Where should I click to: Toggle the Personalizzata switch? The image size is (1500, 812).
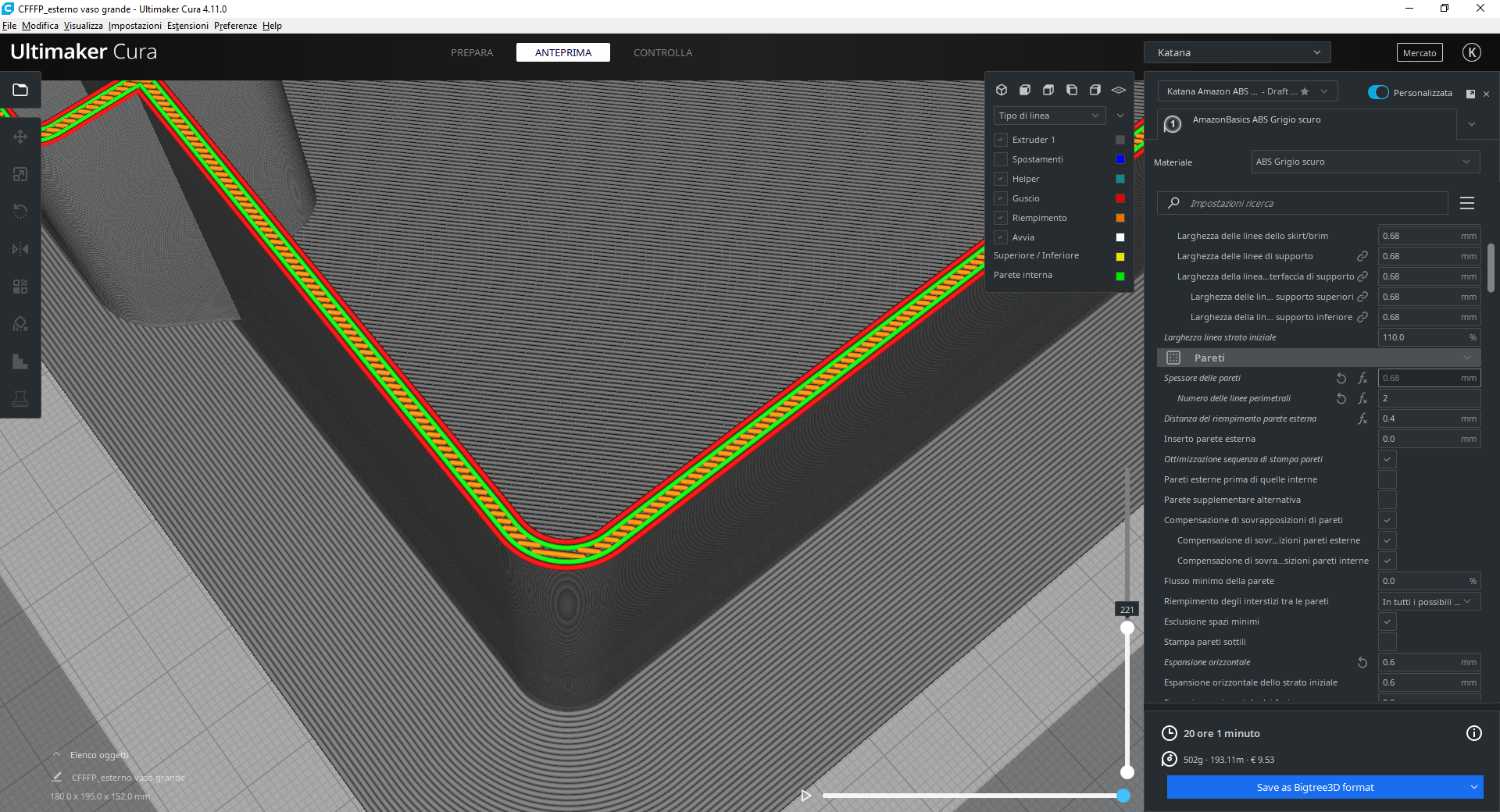tap(1378, 92)
